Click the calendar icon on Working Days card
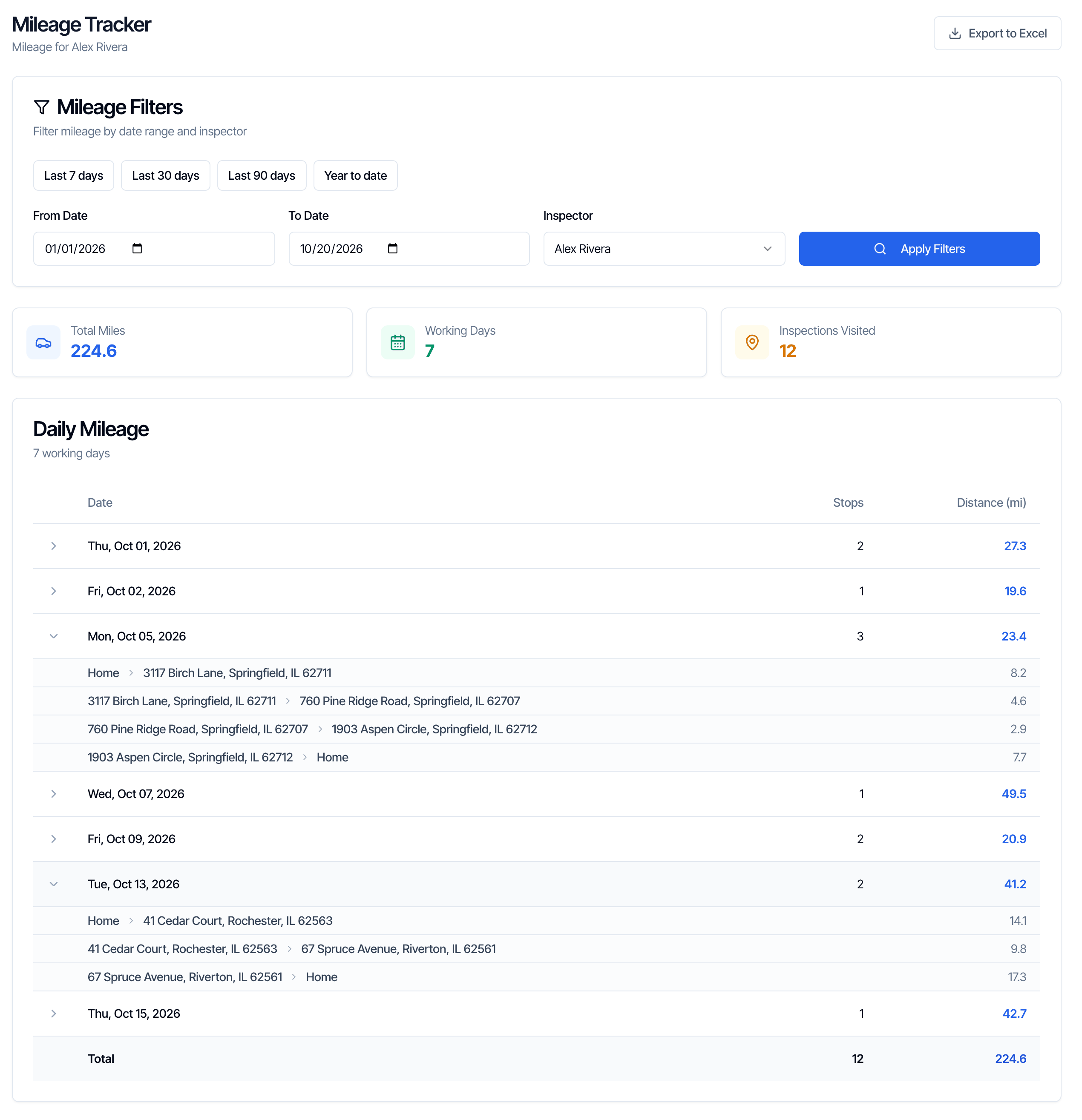This screenshot has width=1082, height=1120. pyautogui.click(x=397, y=342)
